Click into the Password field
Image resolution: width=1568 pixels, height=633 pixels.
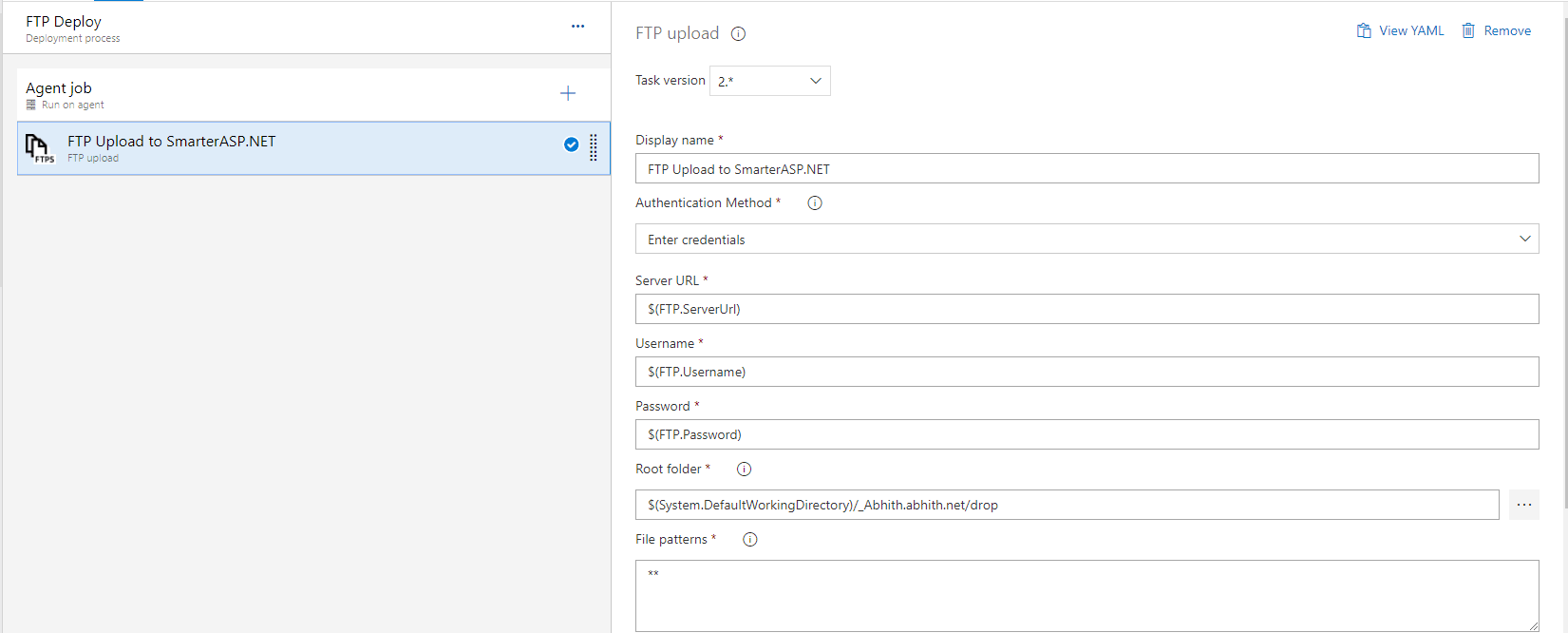point(1086,434)
